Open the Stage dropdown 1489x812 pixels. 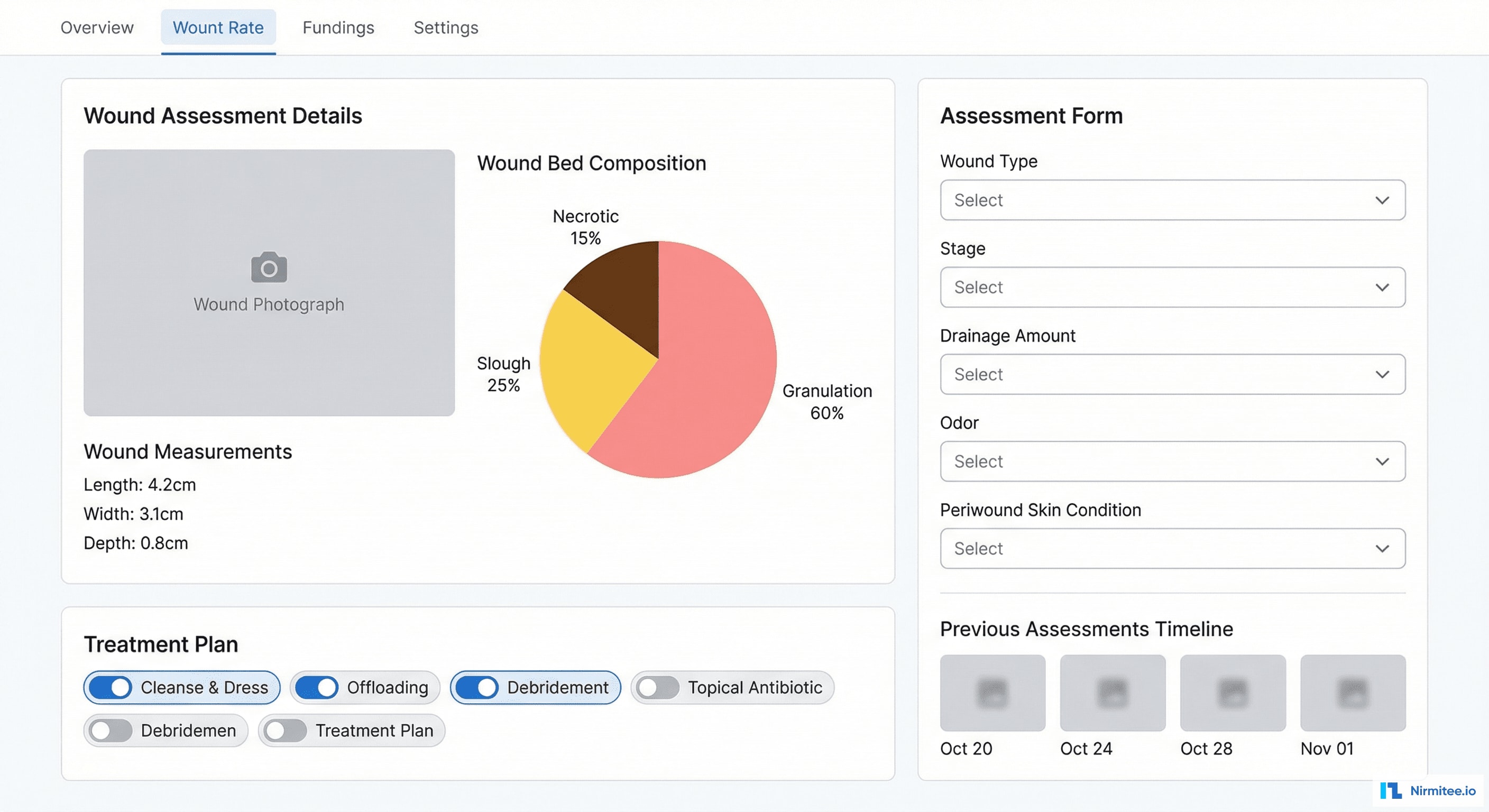[x=1172, y=287]
